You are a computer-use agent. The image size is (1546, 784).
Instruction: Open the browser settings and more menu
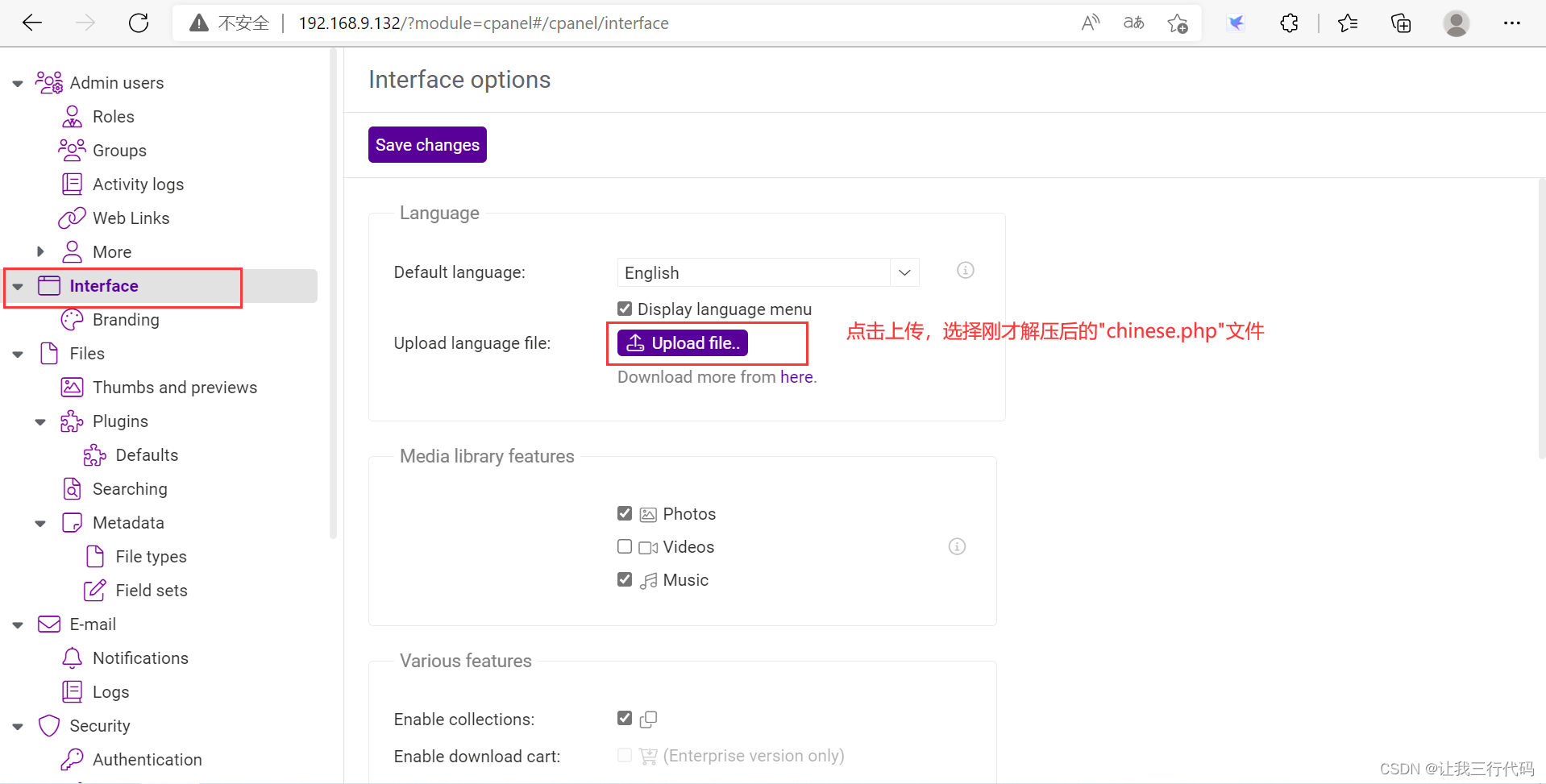click(1511, 23)
